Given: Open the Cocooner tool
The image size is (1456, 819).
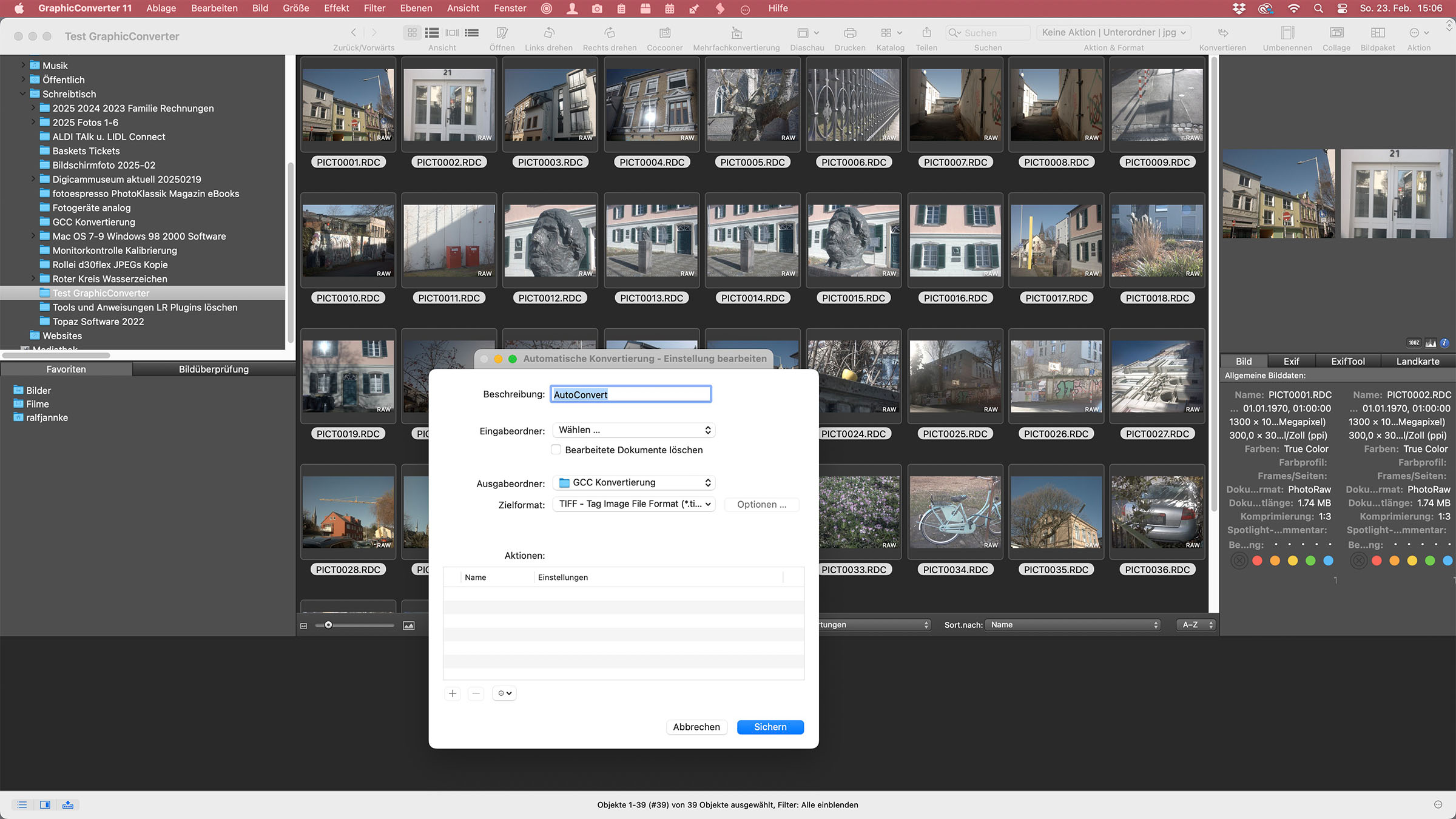Looking at the screenshot, I should pyautogui.click(x=665, y=33).
